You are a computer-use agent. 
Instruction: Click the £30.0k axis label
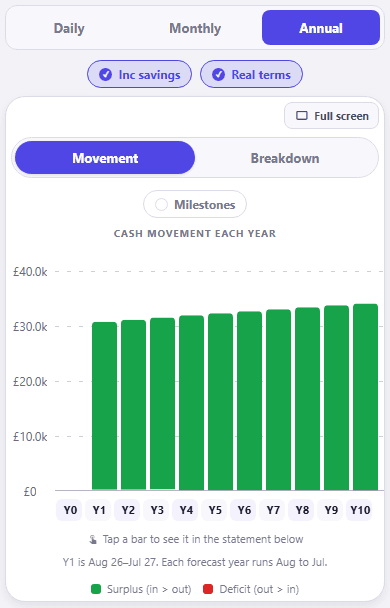[x=30, y=327]
